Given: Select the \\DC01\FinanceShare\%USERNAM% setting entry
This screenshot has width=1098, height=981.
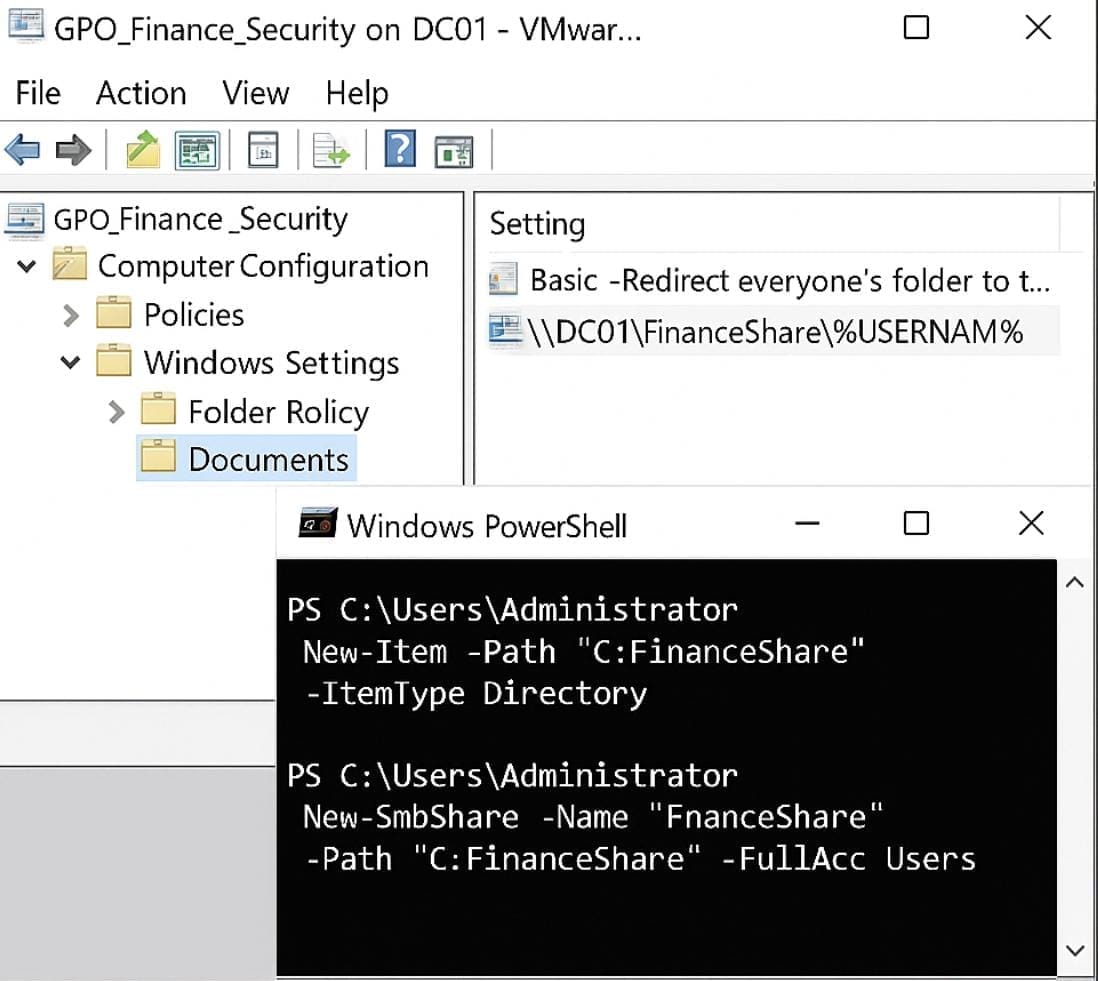Looking at the screenshot, I should 775,332.
